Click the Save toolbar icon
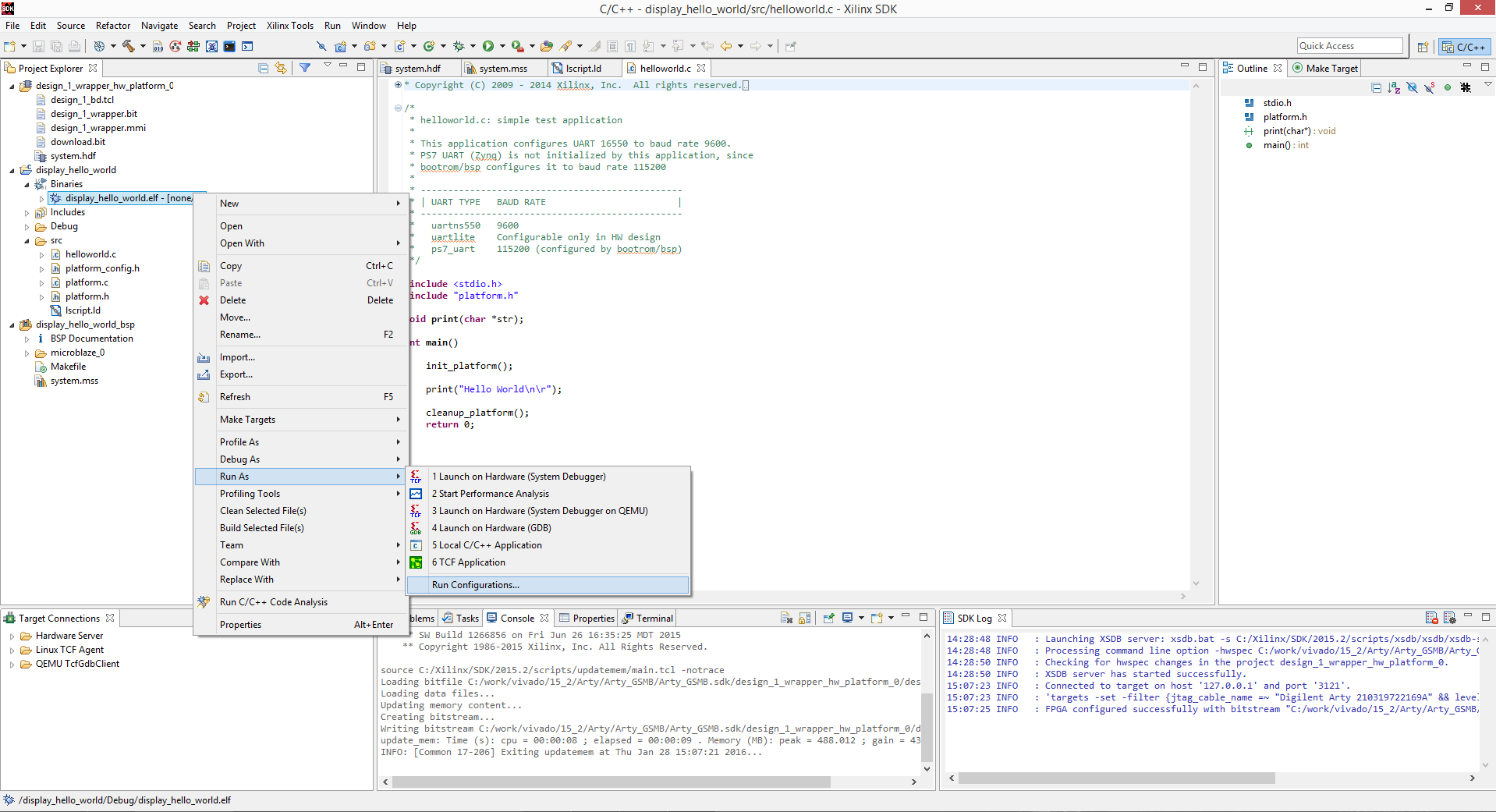 [x=38, y=47]
